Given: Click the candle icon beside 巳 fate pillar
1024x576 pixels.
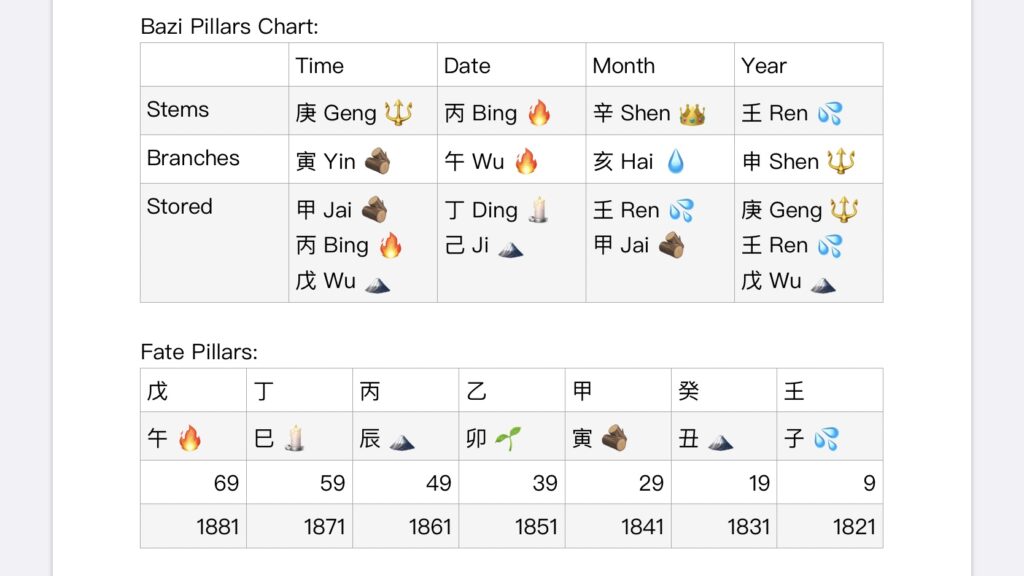Looking at the screenshot, I should pyautogui.click(x=295, y=438).
